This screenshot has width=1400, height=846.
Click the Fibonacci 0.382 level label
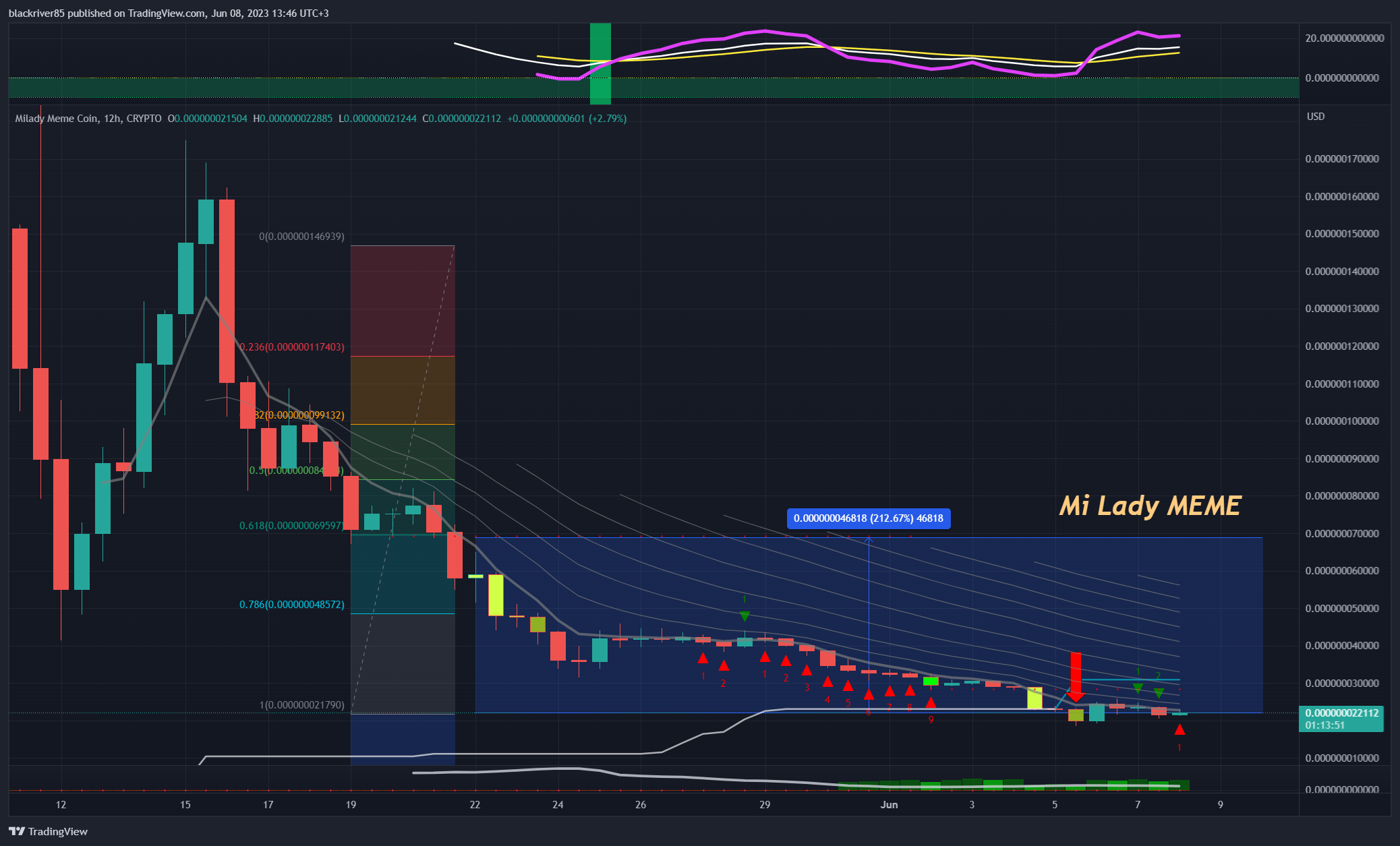pyautogui.click(x=292, y=415)
